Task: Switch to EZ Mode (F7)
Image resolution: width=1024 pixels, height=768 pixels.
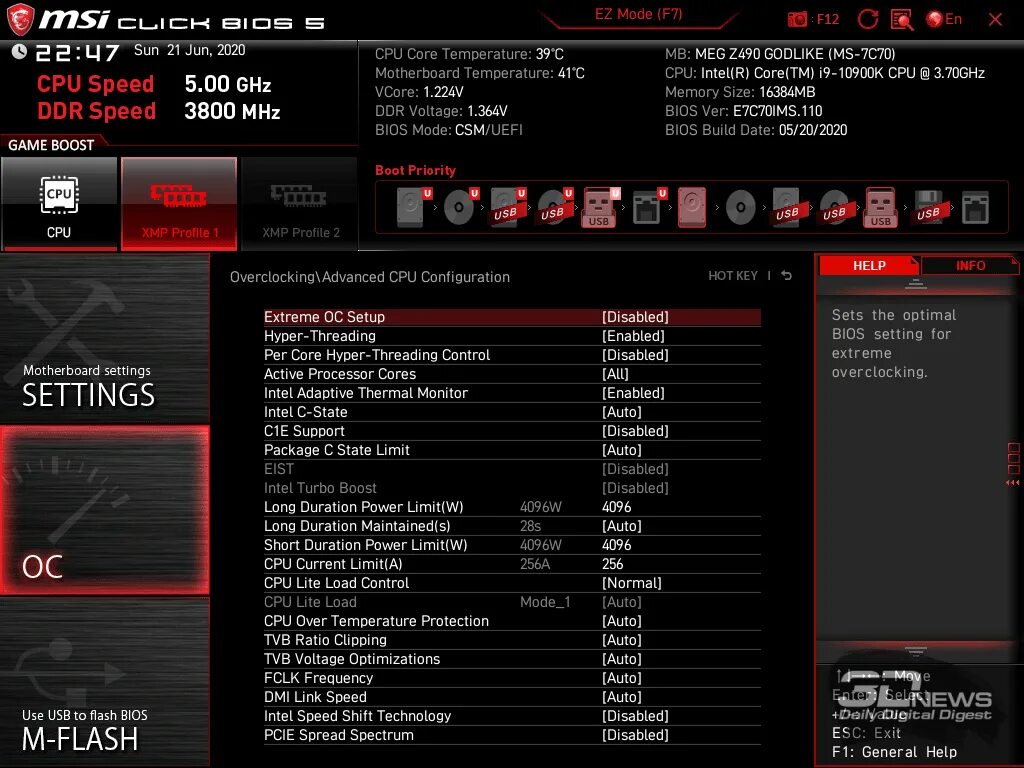Action: pos(638,14)
